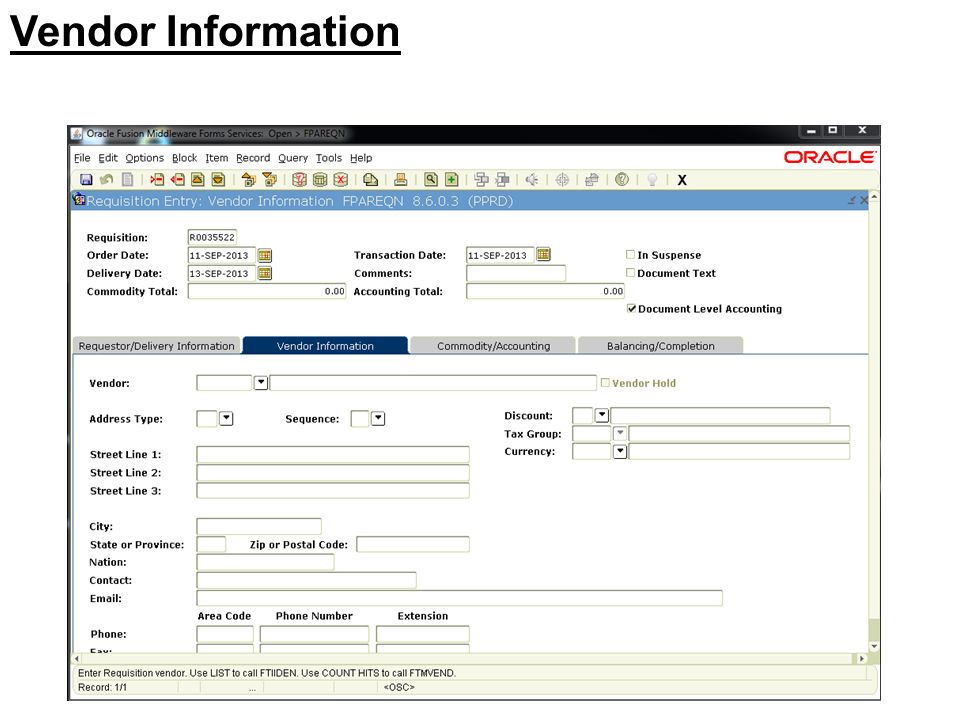Open the Query menu

293,158
